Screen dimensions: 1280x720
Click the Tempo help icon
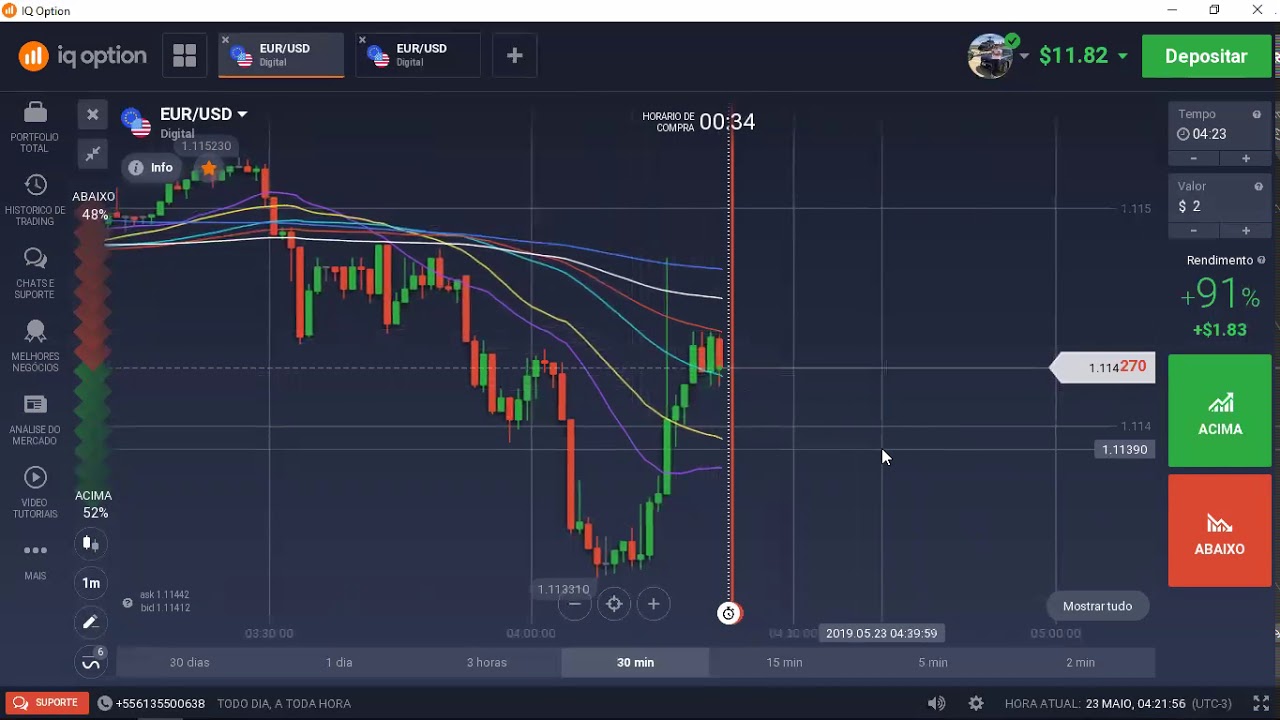1257,115
